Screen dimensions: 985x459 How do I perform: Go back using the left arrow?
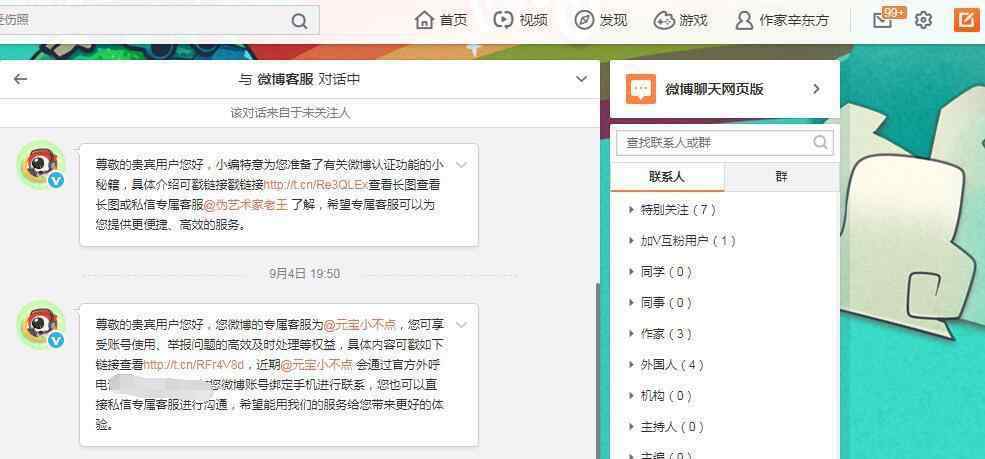(x=20, y=79)
